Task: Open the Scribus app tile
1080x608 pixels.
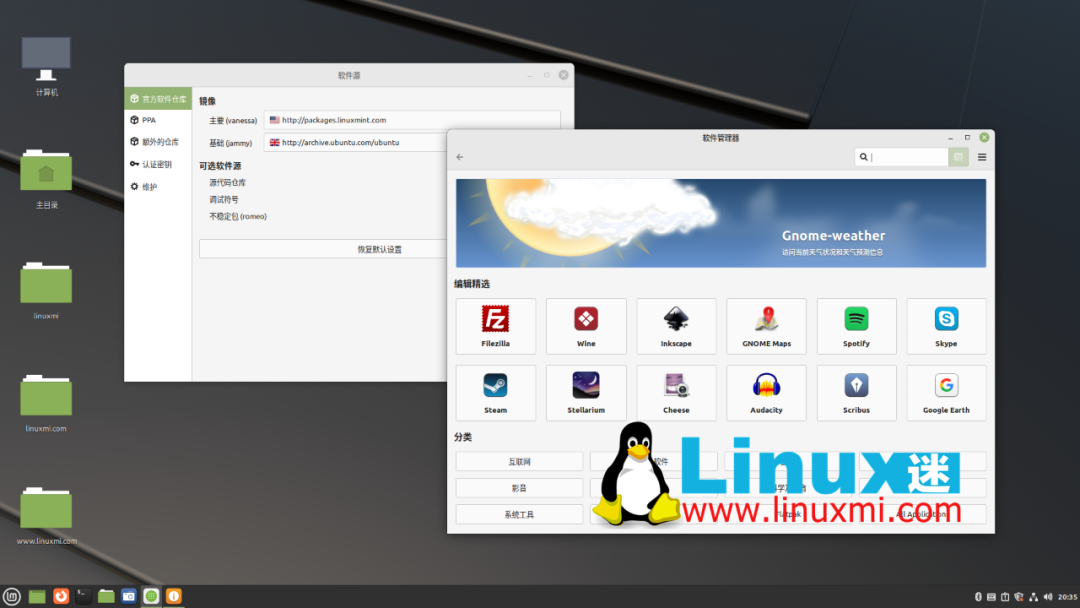Action: [856, 392]
